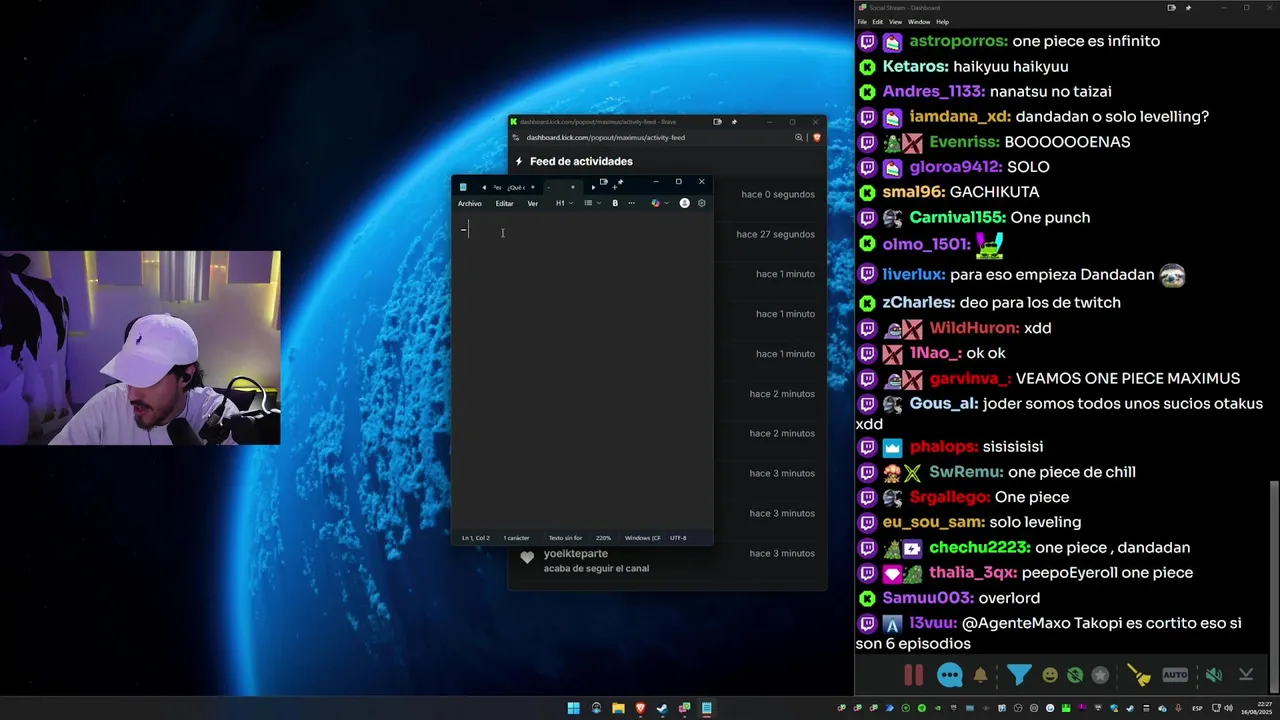Click Samuu003 username in chat
Viewport: 1280px width, 720px height.
tap(928, 598)
